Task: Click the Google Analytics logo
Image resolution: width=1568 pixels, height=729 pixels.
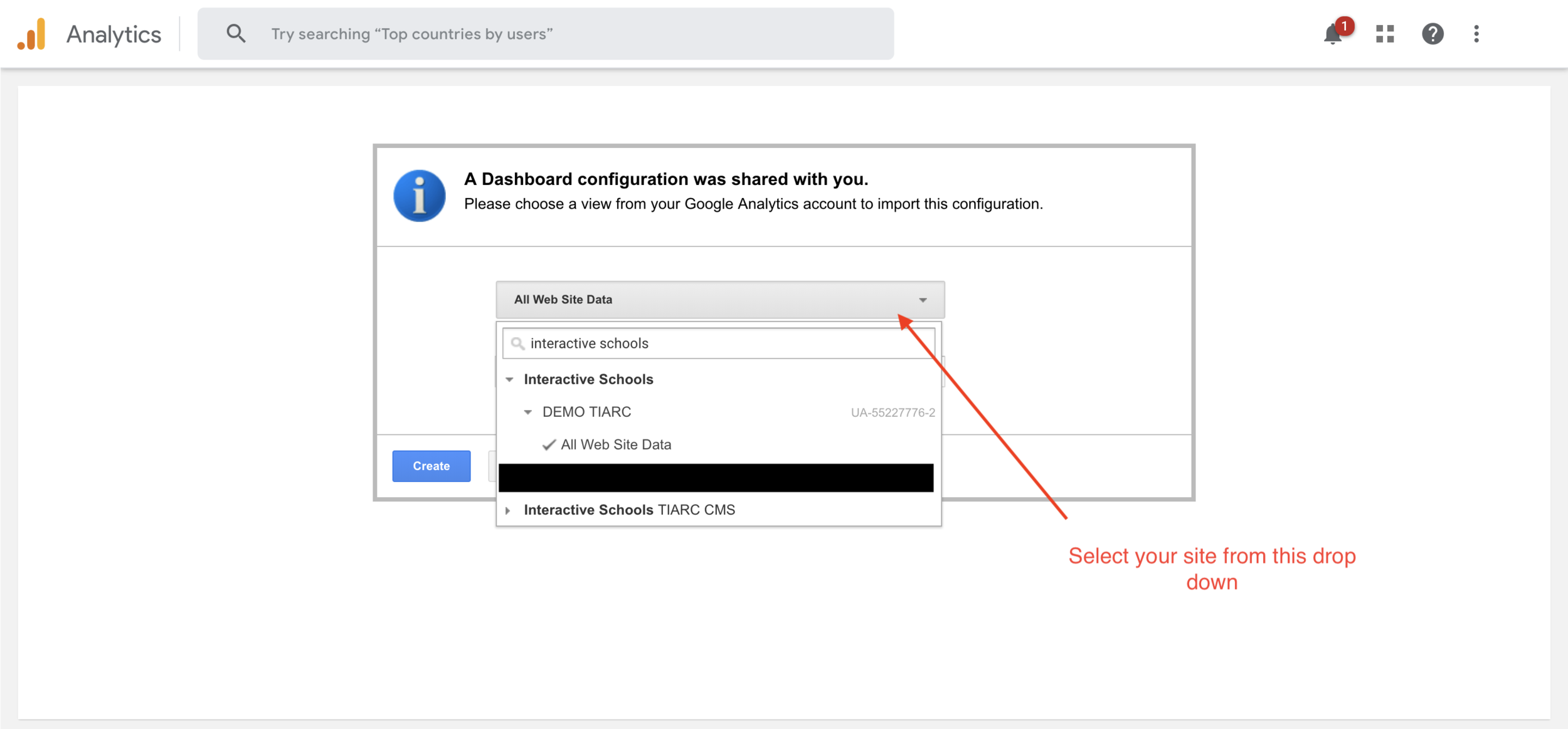Action: point(31,34)
